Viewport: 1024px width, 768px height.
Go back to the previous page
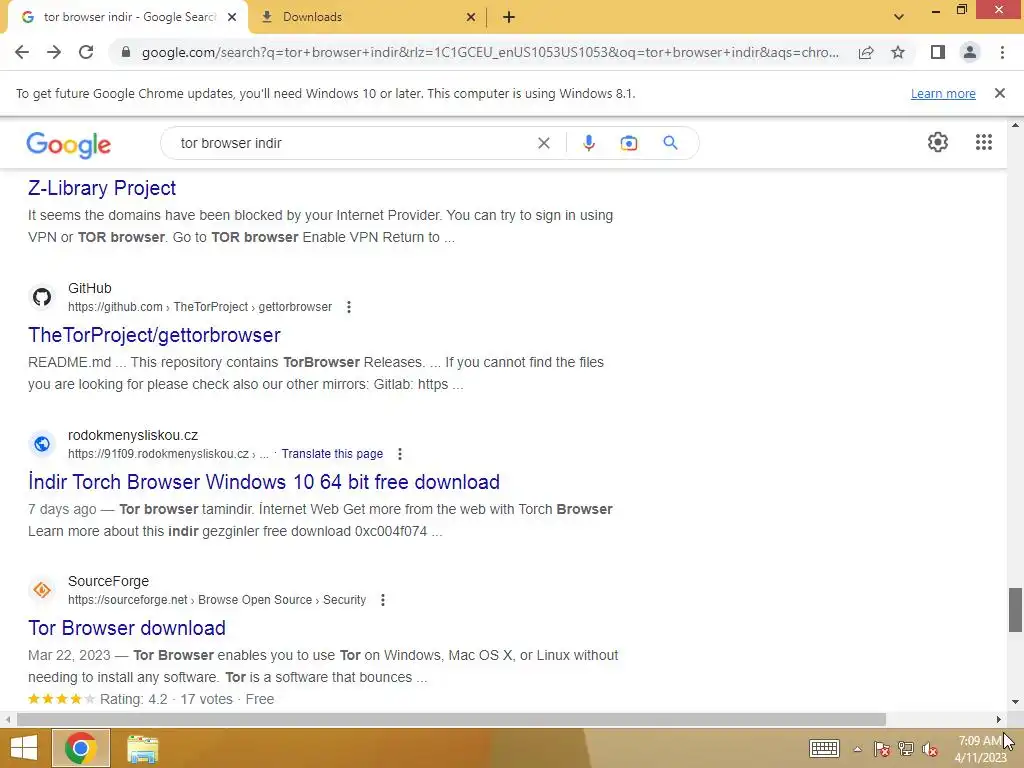point(22,52)
